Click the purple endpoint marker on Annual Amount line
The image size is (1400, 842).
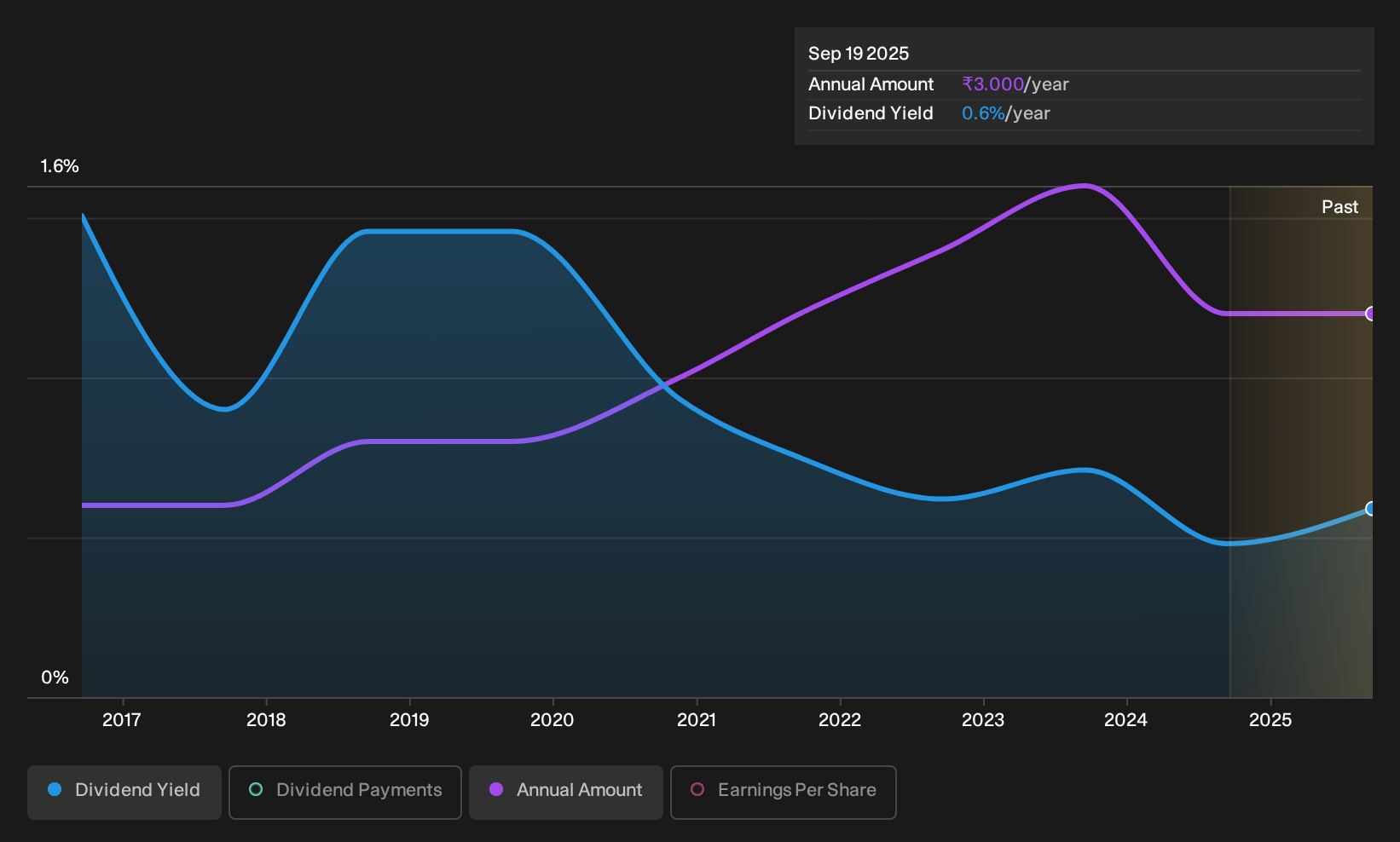pos(1371,314)
